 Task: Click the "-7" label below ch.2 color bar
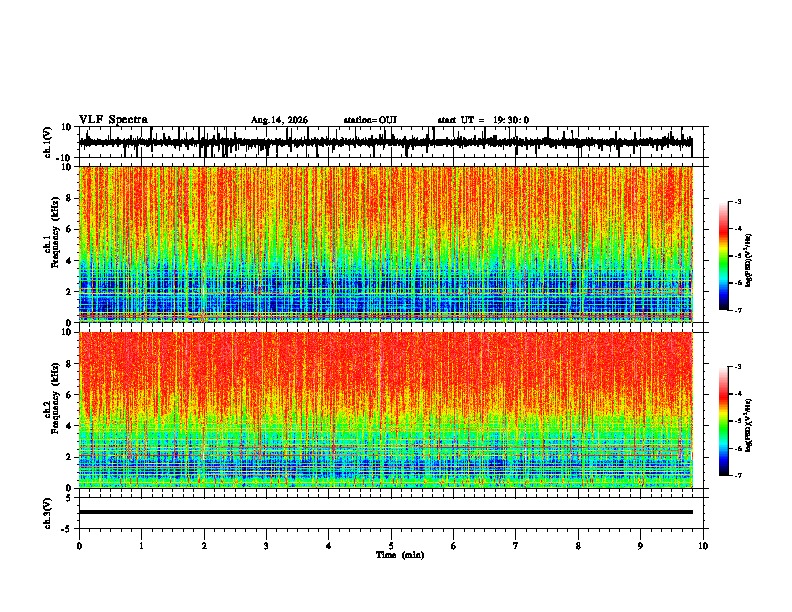point(737,475)
